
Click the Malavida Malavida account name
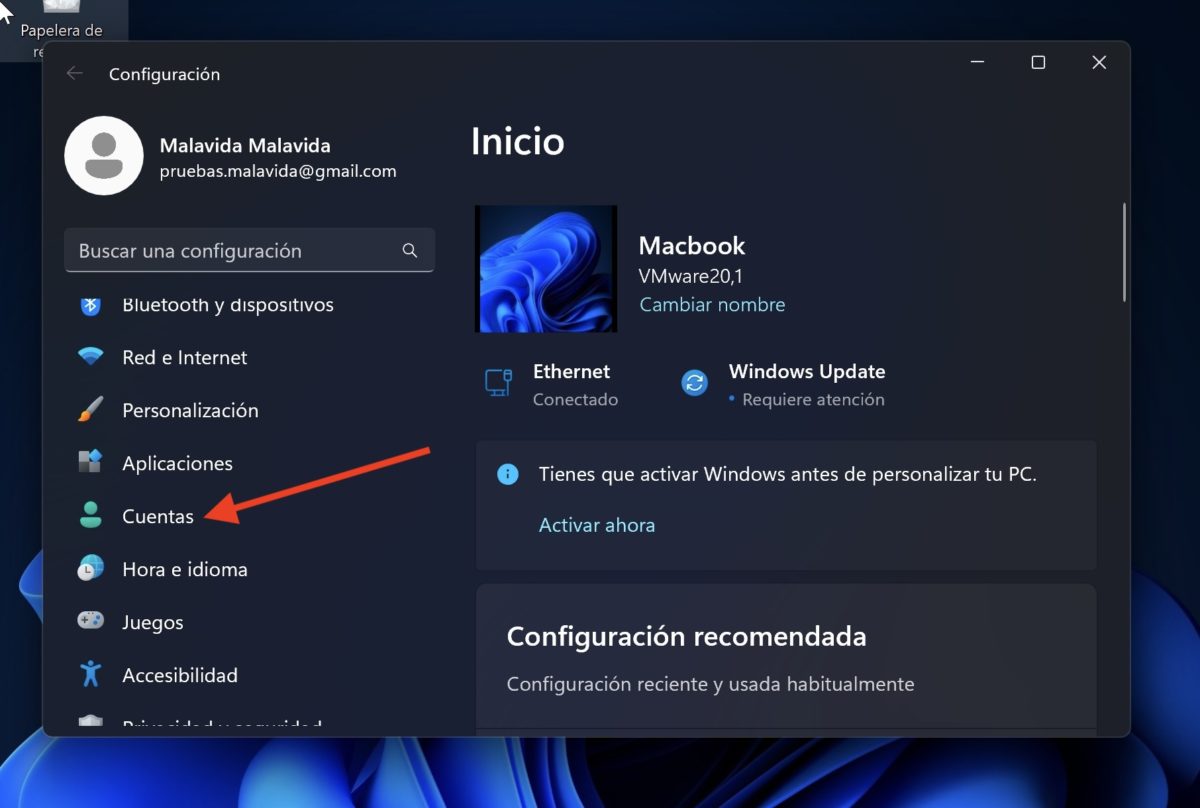pyautogui.click(x=245, y=146)
